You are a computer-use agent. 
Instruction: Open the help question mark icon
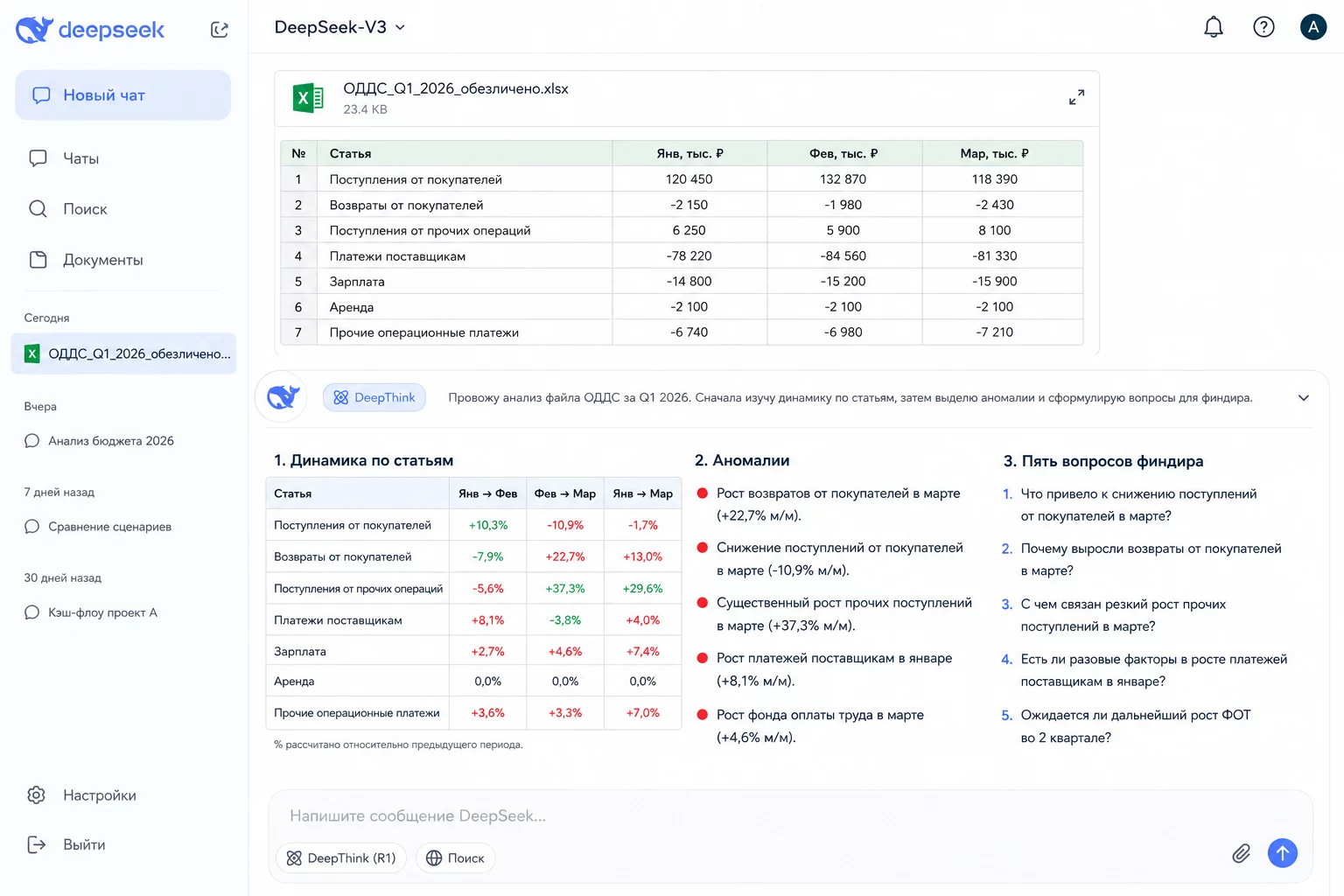[x=1263, y=27]
